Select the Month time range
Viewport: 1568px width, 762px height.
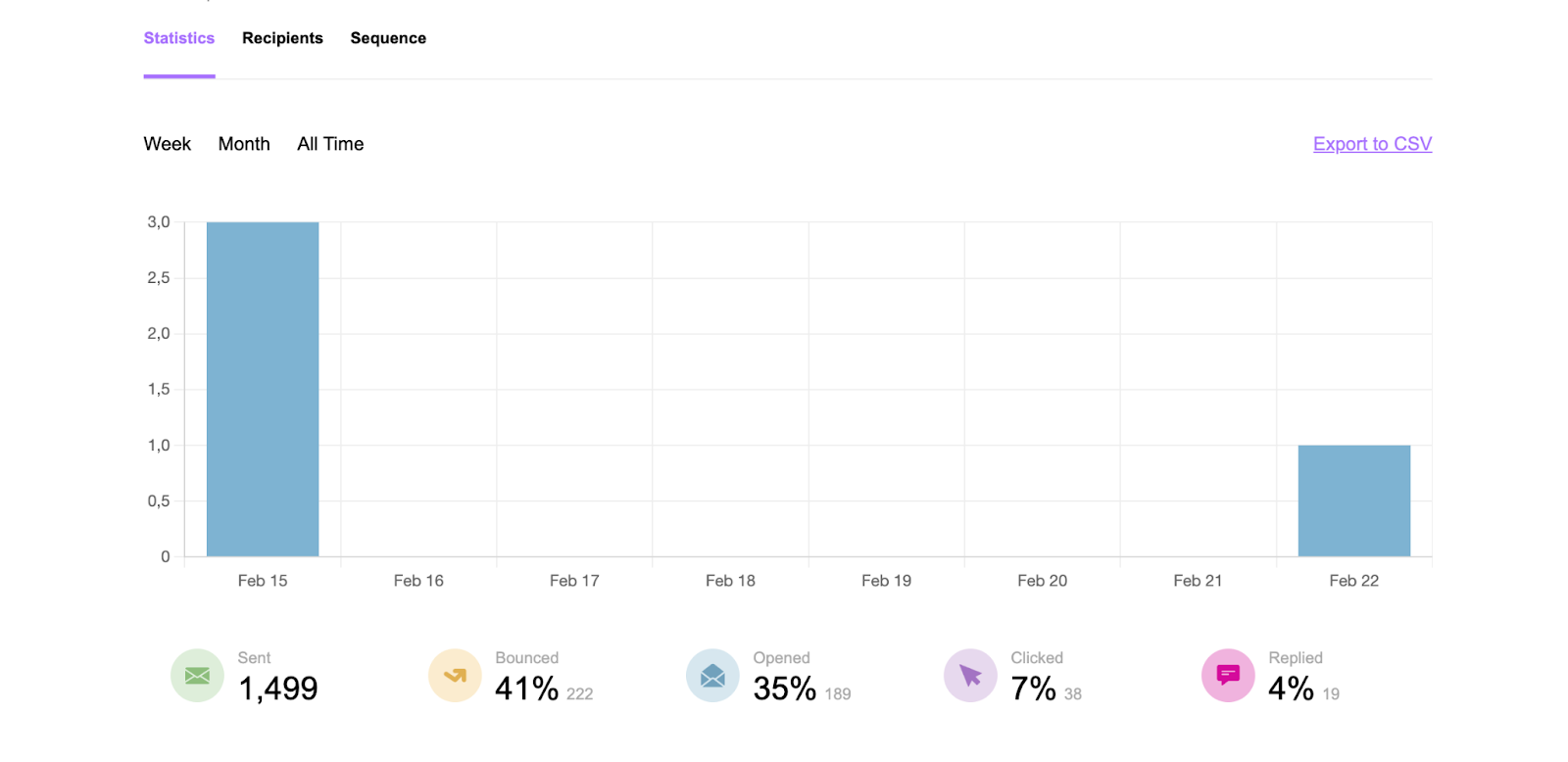click(244, 144)
